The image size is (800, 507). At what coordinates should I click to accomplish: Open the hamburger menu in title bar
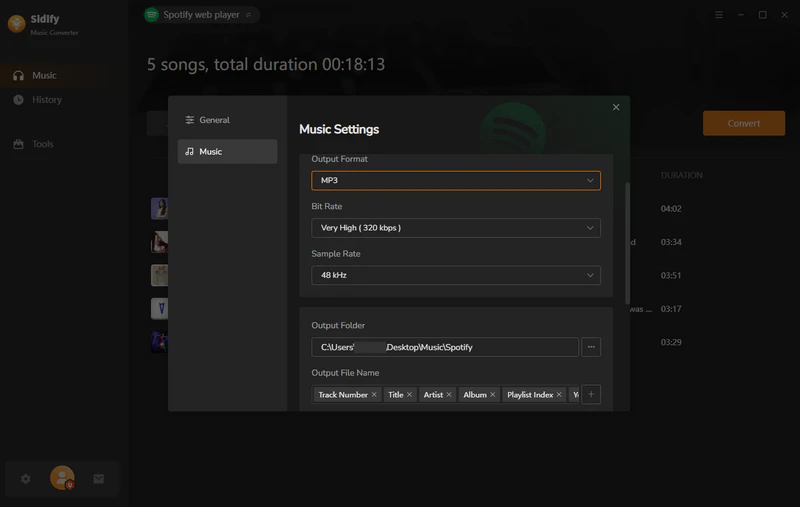pyautogui.click(x=720, y=15)
